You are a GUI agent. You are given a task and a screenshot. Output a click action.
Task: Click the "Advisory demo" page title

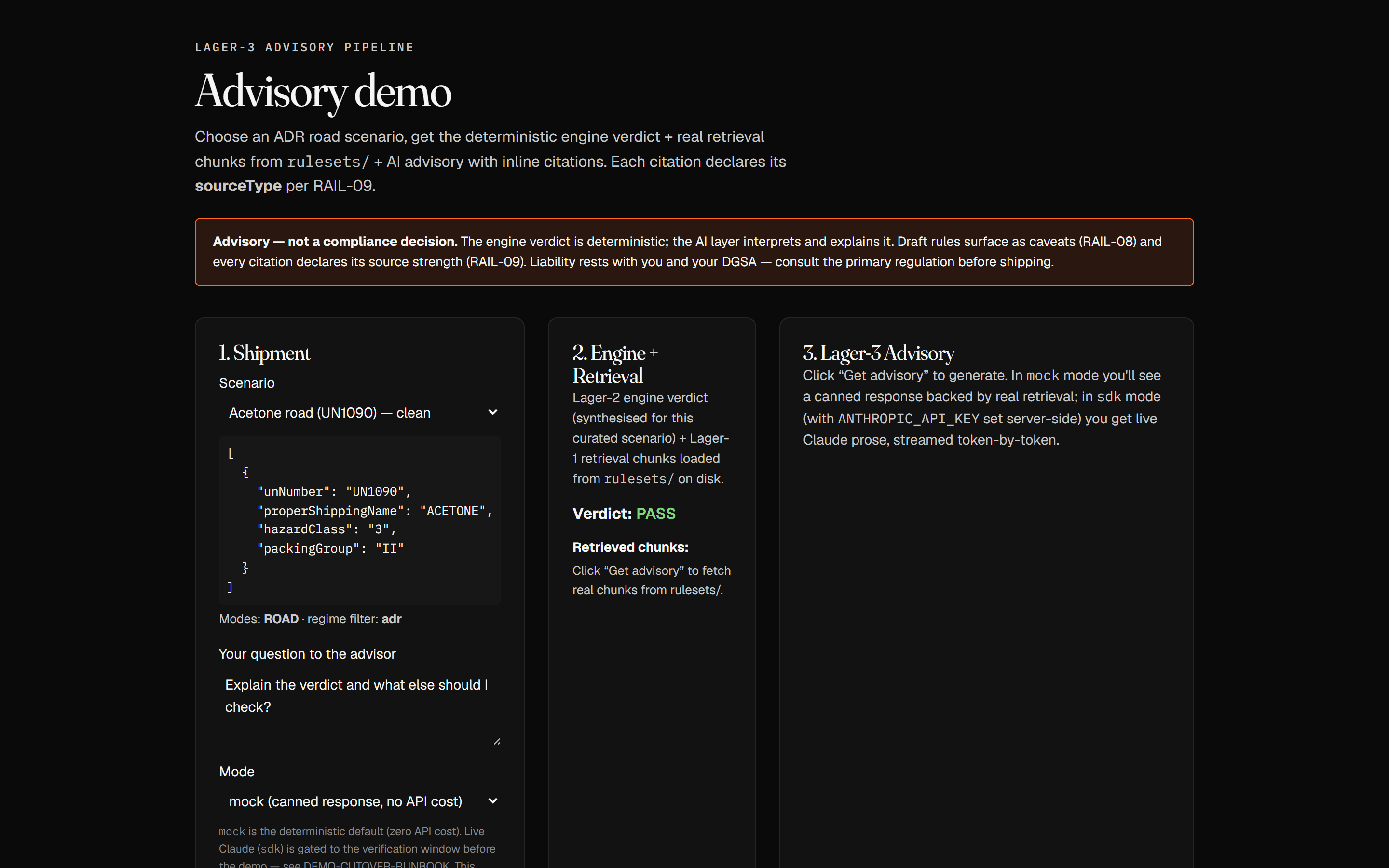tap(323, 91)
